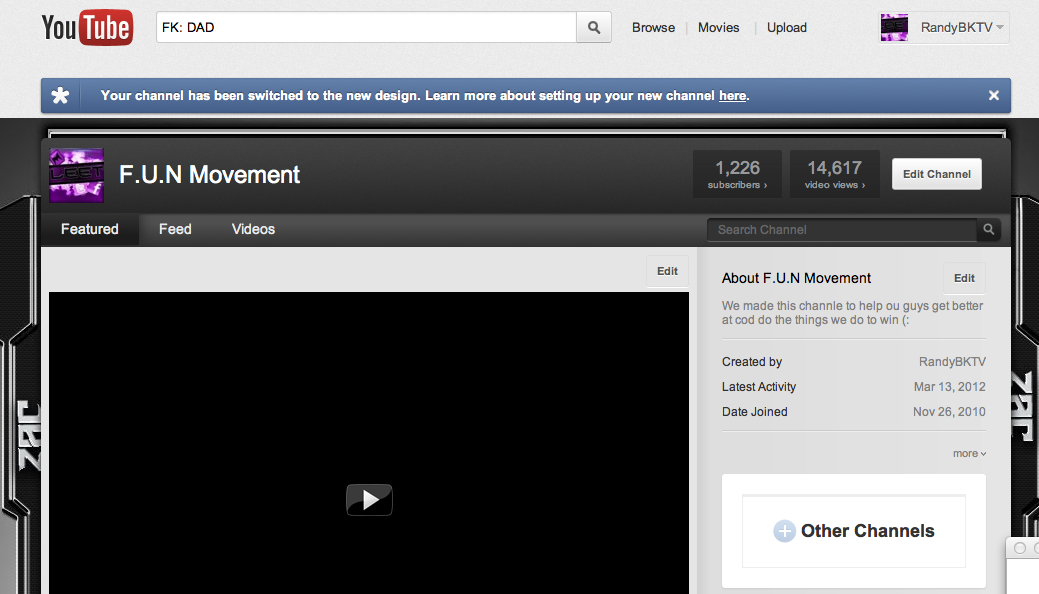Viewport: 1039px width, 594px height.
Task: View the 14,617 video views stats
Action: (x=835, y=174)
